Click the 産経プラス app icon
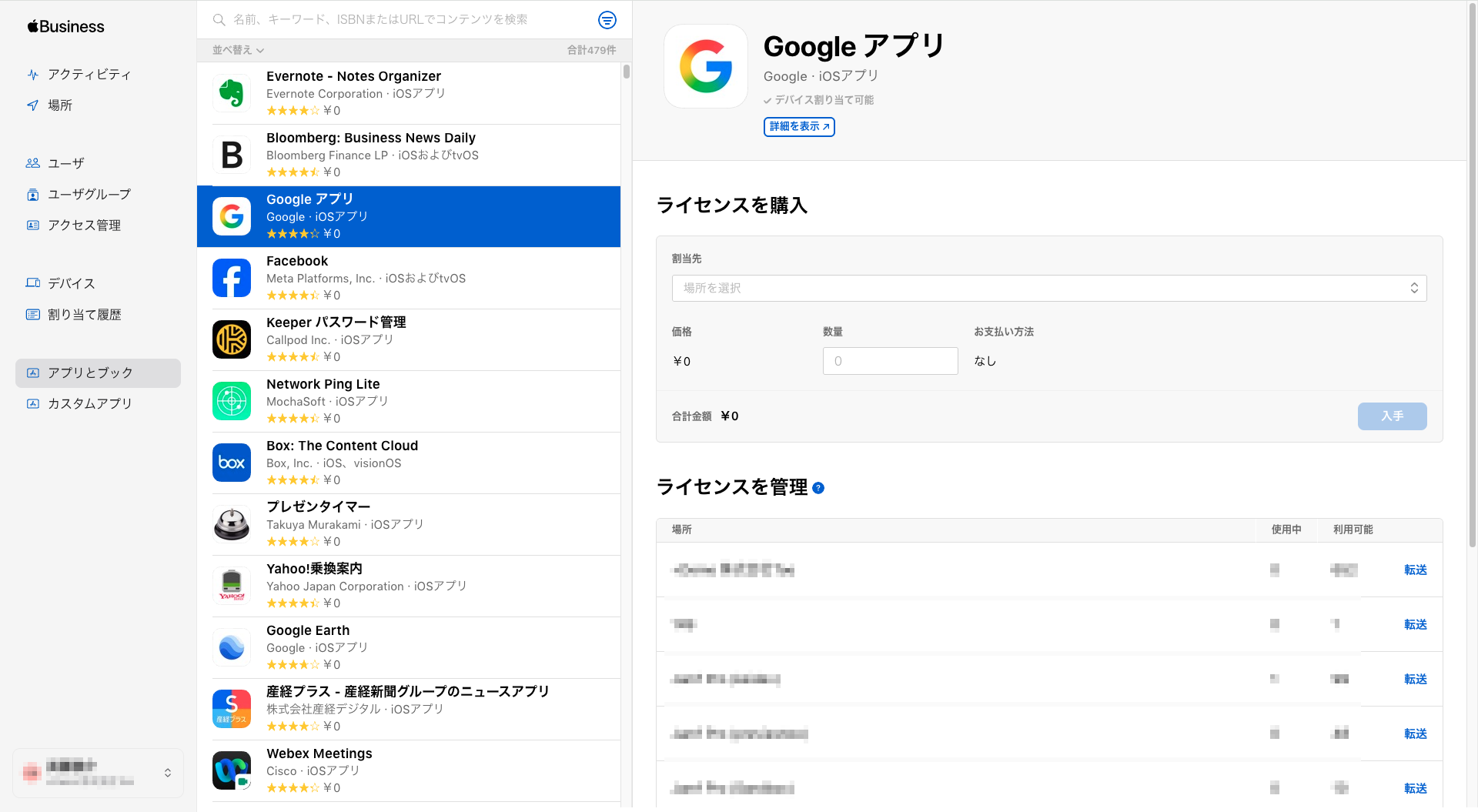The width and height of the screenshot is (1478, 812). tap(232, 709)
